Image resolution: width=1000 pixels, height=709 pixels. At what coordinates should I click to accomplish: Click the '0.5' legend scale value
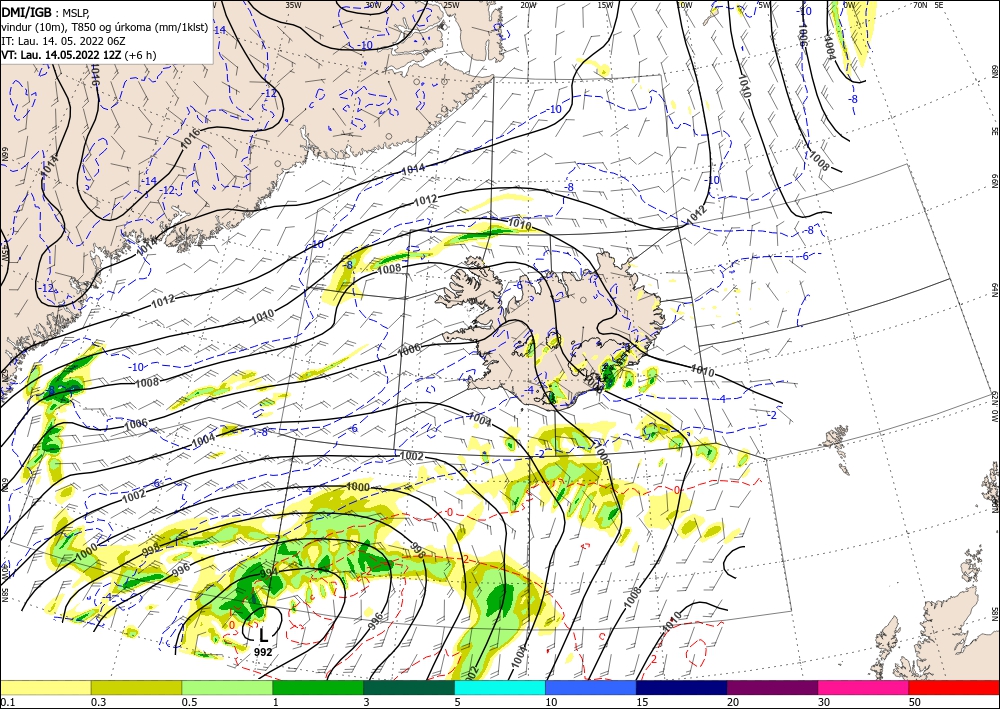[189, 702]
